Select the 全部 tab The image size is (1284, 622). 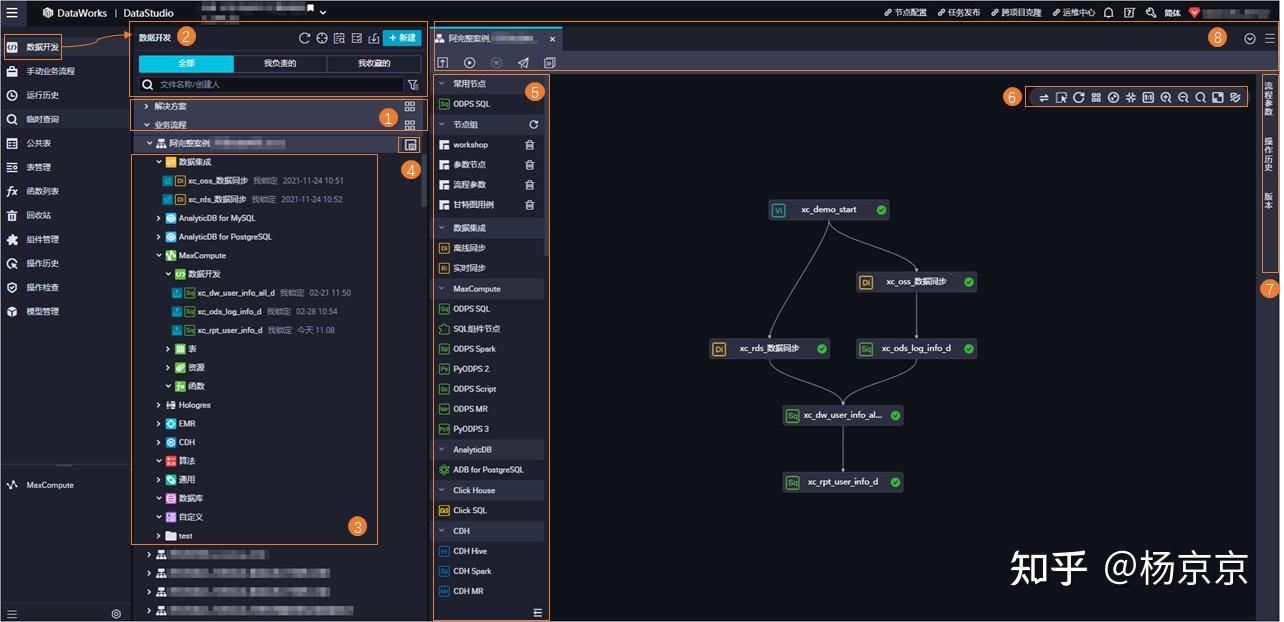tap(186, 64)
